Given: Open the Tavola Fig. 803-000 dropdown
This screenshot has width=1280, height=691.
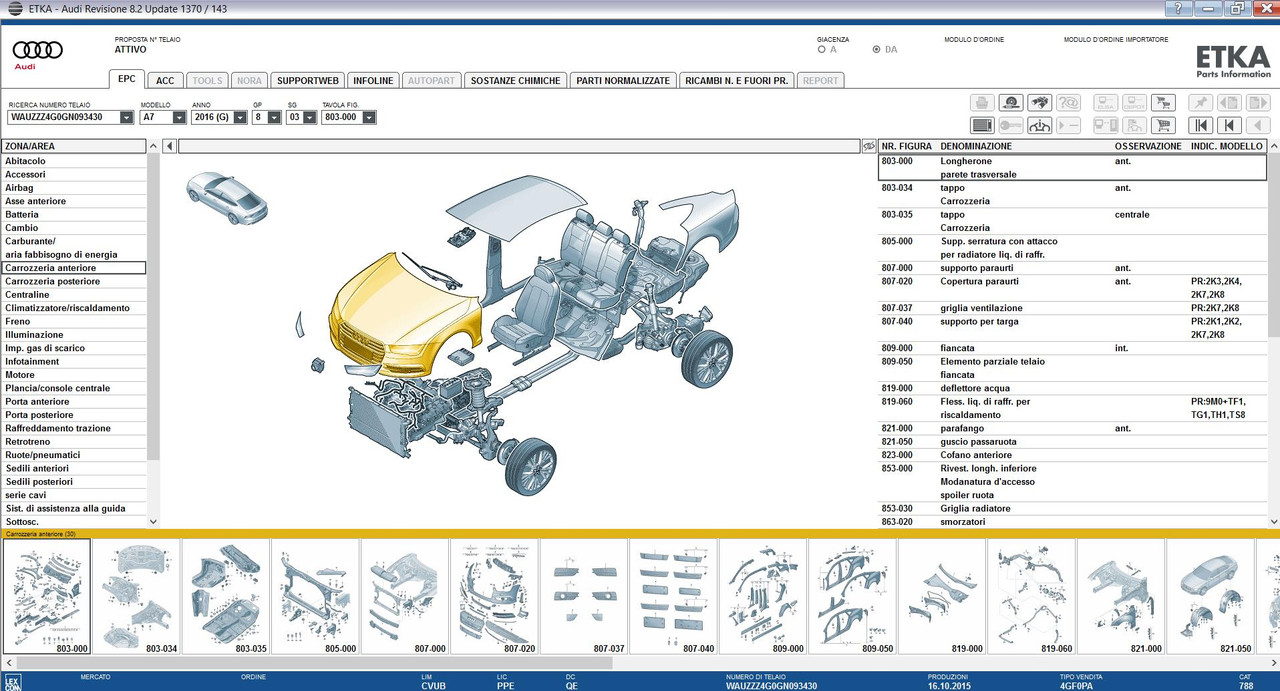Looking at the screenshot, I should [369, 117].
